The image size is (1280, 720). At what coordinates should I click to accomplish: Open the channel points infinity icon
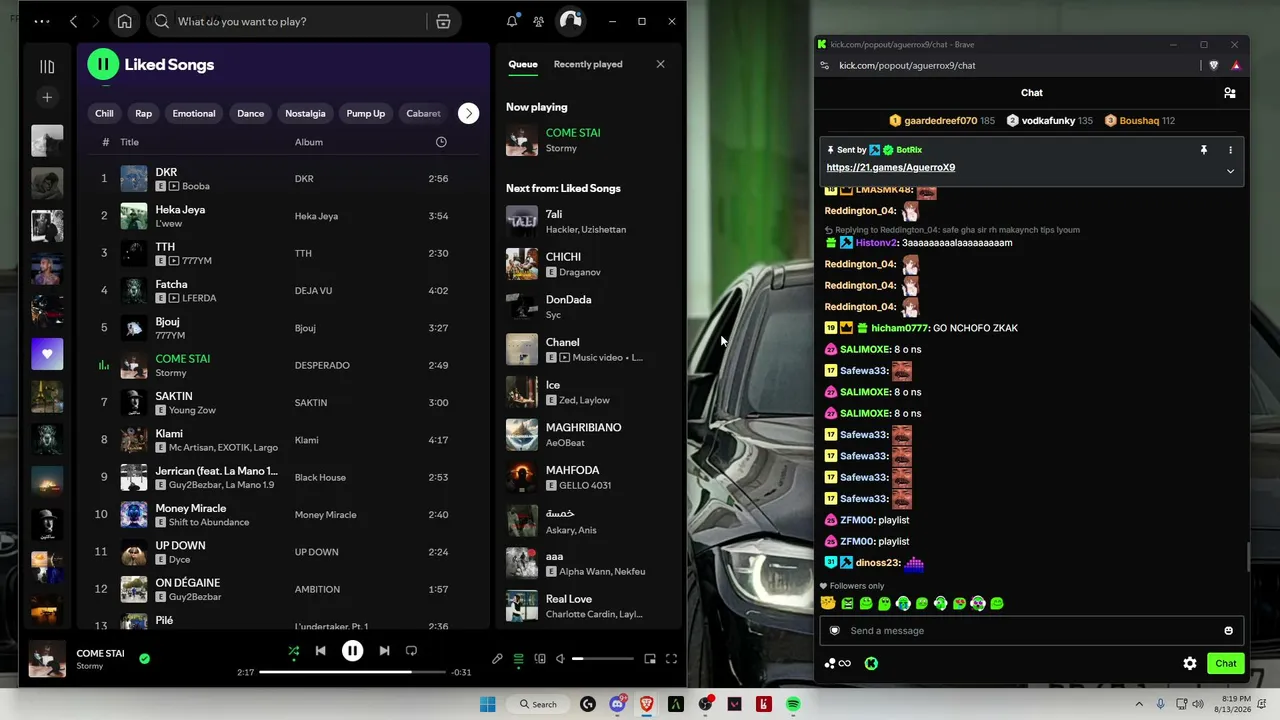(838, 663)
